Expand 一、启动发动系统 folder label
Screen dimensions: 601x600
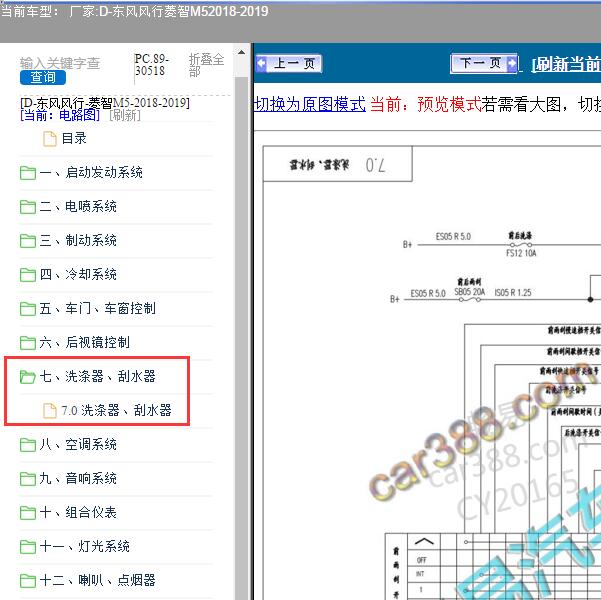[x=91, y=173]
